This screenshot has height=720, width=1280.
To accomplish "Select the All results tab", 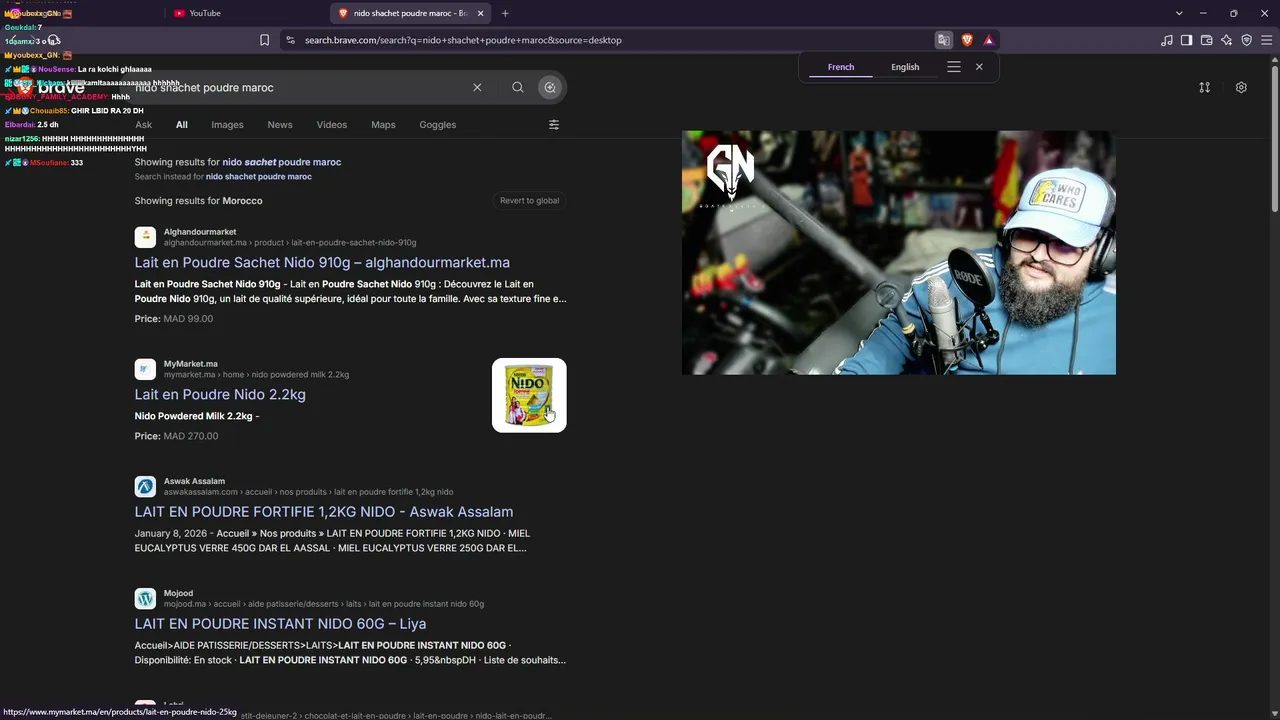I will pyautogui.click(x=182, y=125).
